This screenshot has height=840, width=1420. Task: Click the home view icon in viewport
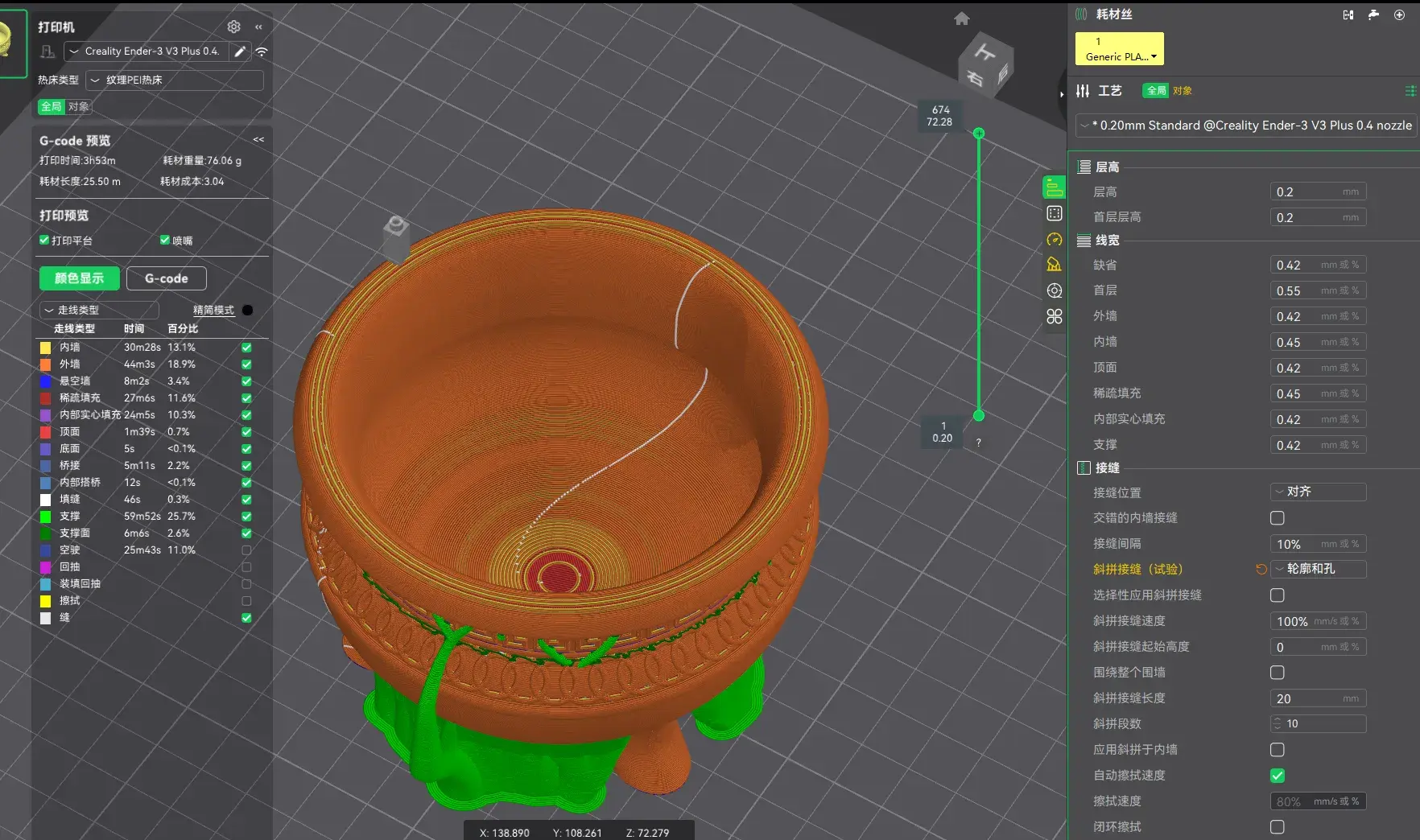point(961,19)
